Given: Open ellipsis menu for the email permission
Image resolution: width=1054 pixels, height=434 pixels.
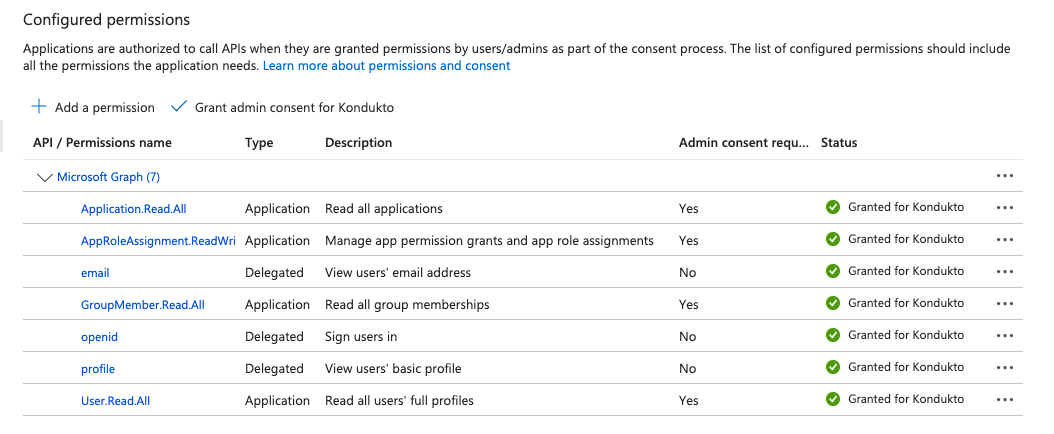Looking at the screenshot, I should click(1005, 273).
